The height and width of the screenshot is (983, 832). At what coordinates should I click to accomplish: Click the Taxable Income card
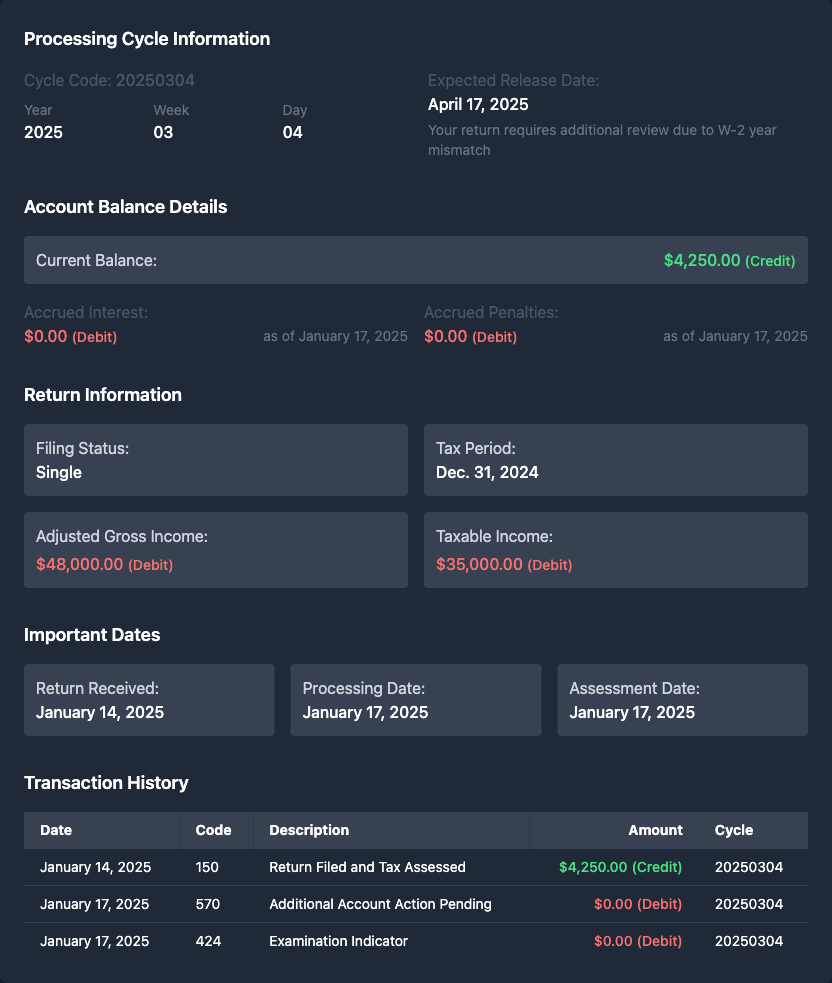615,550
